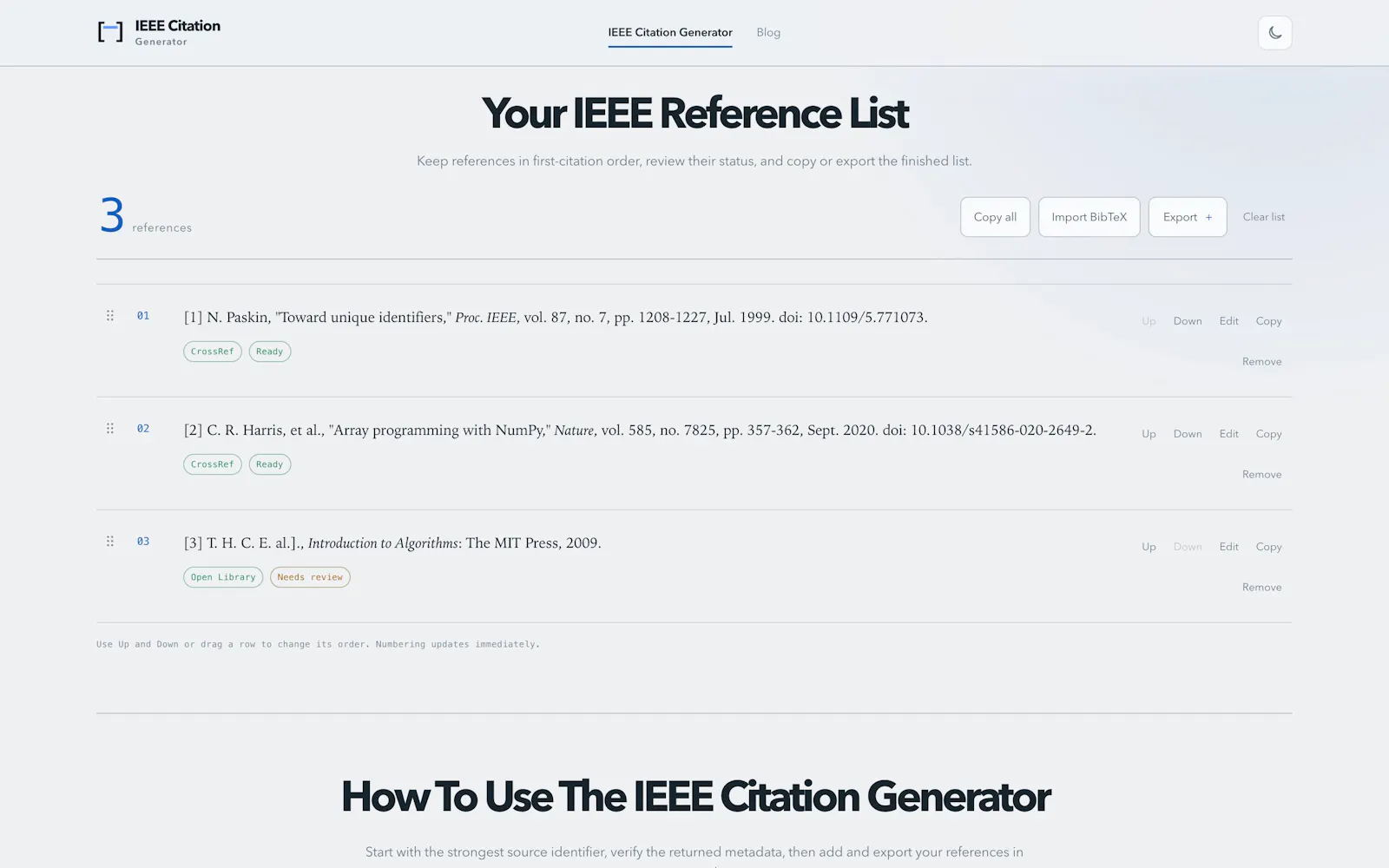
Task: Expand the Export menu
Action: click(1188, 217)
